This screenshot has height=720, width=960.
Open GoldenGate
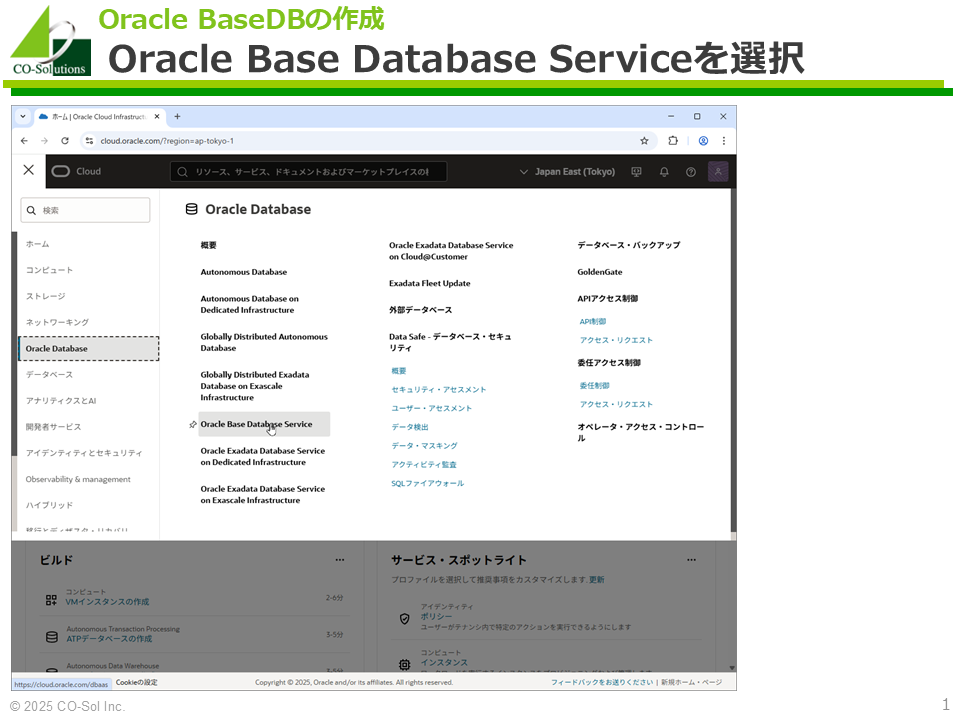599,272
